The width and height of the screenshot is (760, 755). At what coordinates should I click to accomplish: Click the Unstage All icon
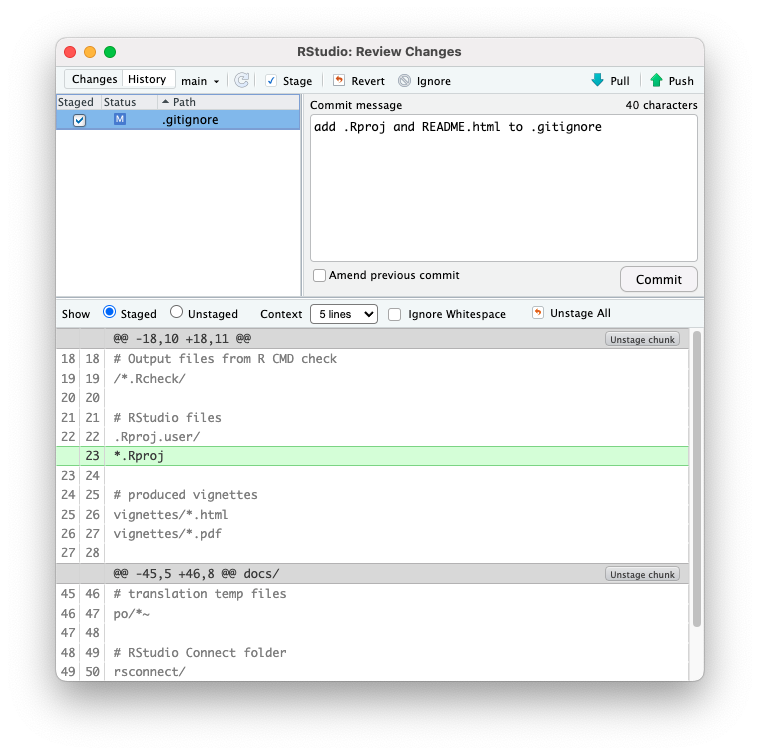(x=538, y=313)
